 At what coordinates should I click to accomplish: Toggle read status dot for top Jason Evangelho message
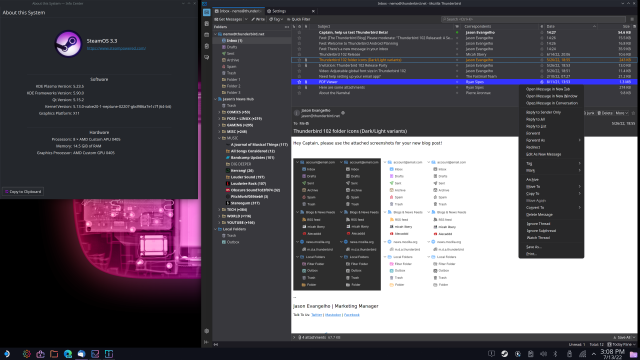pyautogui.click(x=457, y=32)
